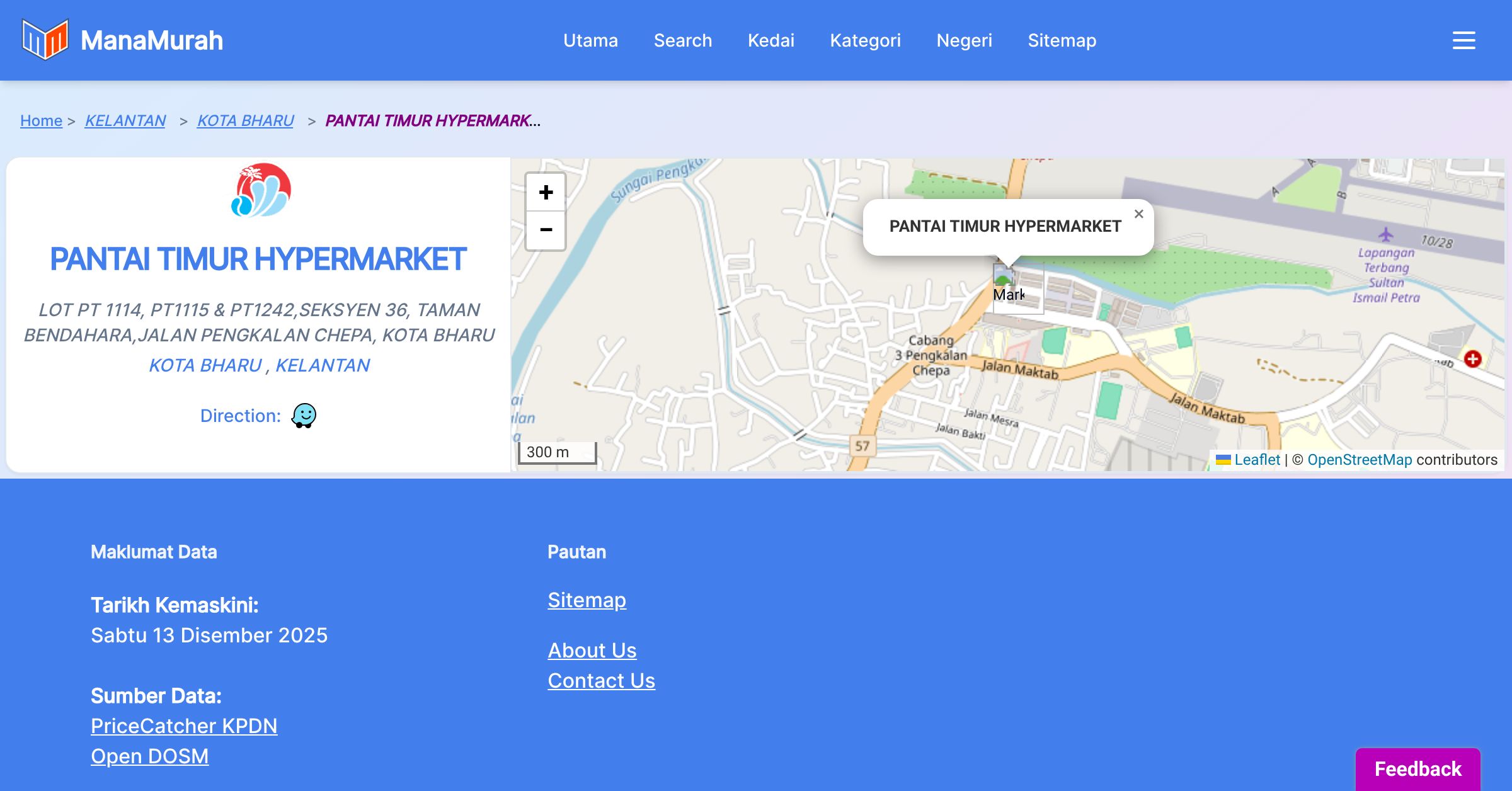Open the About Us footer link
The image size is (1512, 791).
pyautogui.click(x=592, y=651)
